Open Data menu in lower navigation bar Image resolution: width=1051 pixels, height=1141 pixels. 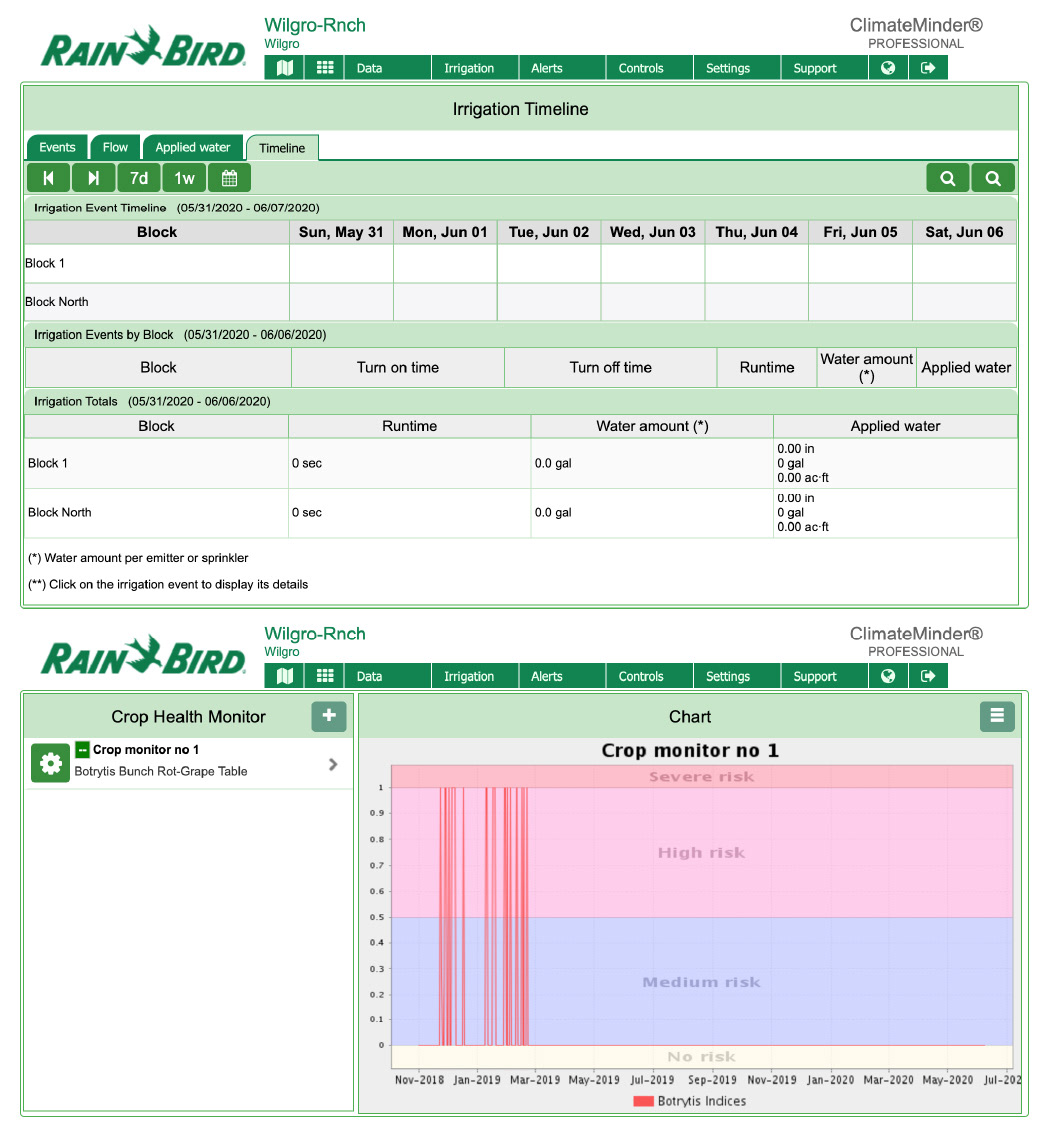[387, 676]
